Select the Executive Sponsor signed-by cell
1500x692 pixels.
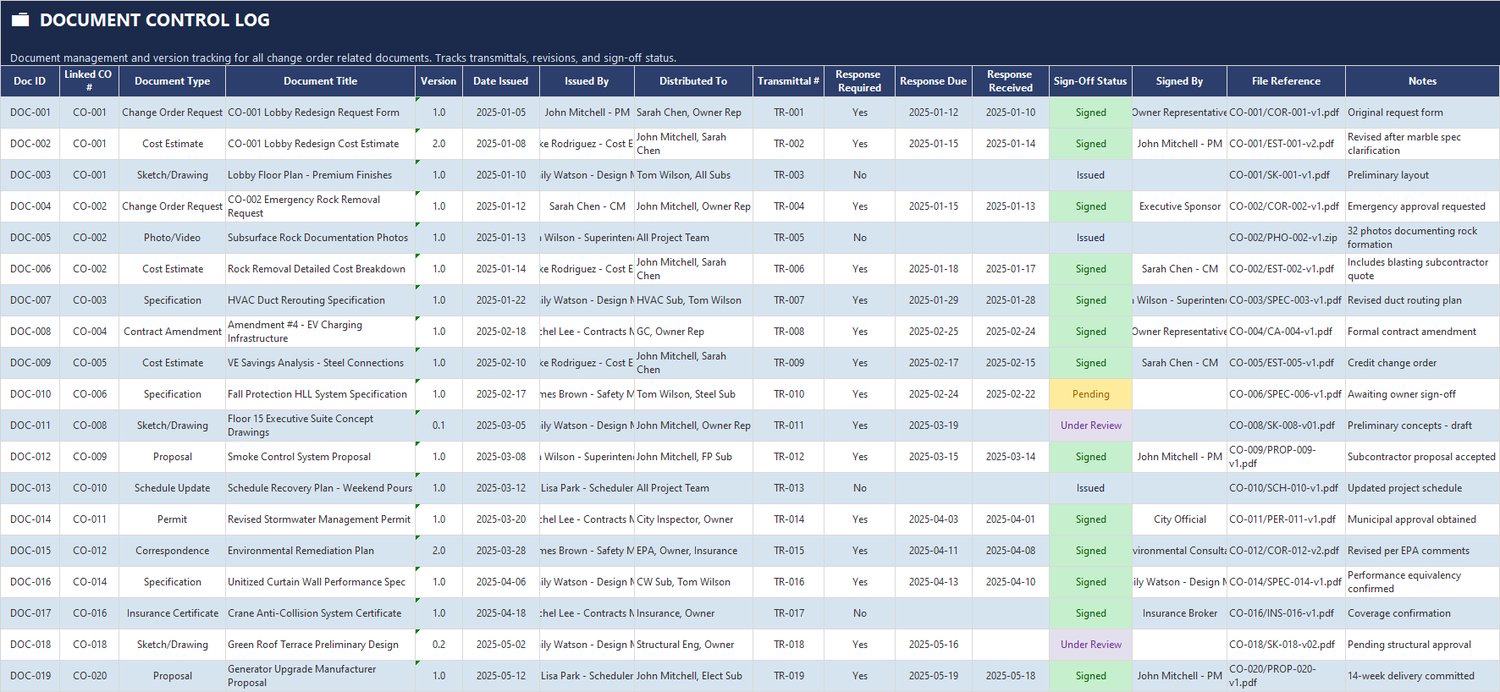point(1179,206)
